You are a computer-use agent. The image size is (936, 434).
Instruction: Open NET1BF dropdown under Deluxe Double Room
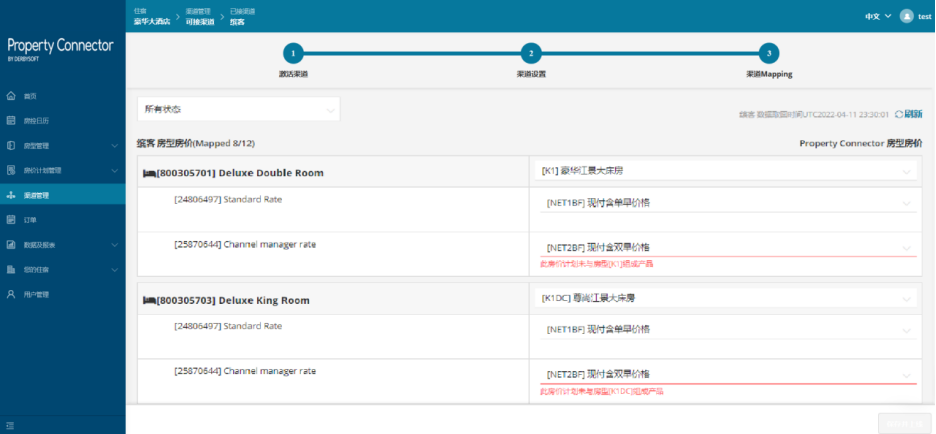click(x=728, y=203)
